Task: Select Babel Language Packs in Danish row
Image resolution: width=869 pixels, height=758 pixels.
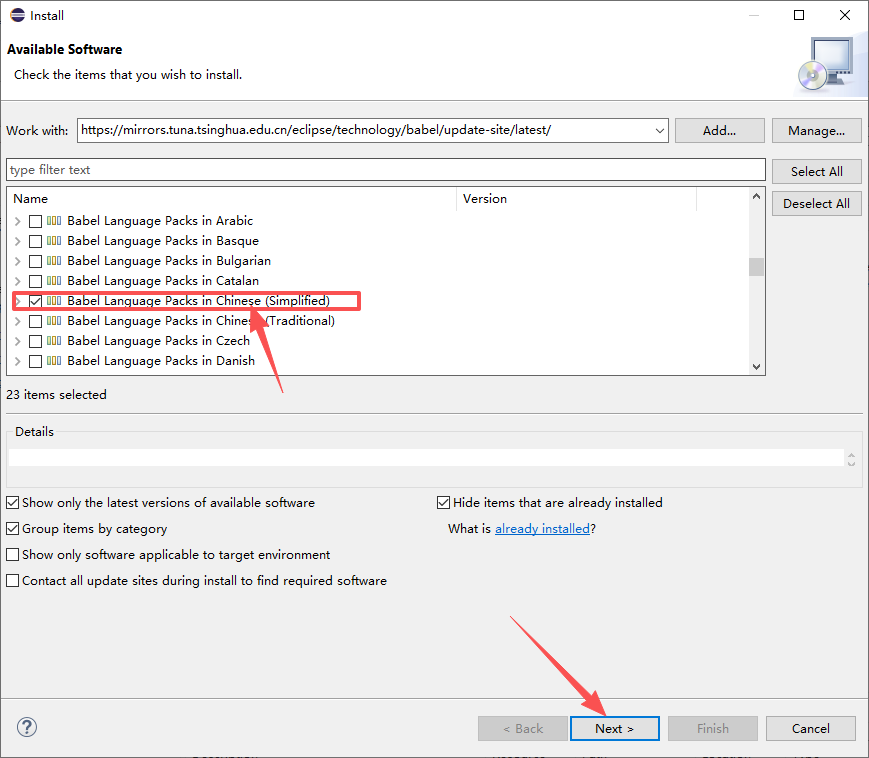Action: click(x=161, y=361)
